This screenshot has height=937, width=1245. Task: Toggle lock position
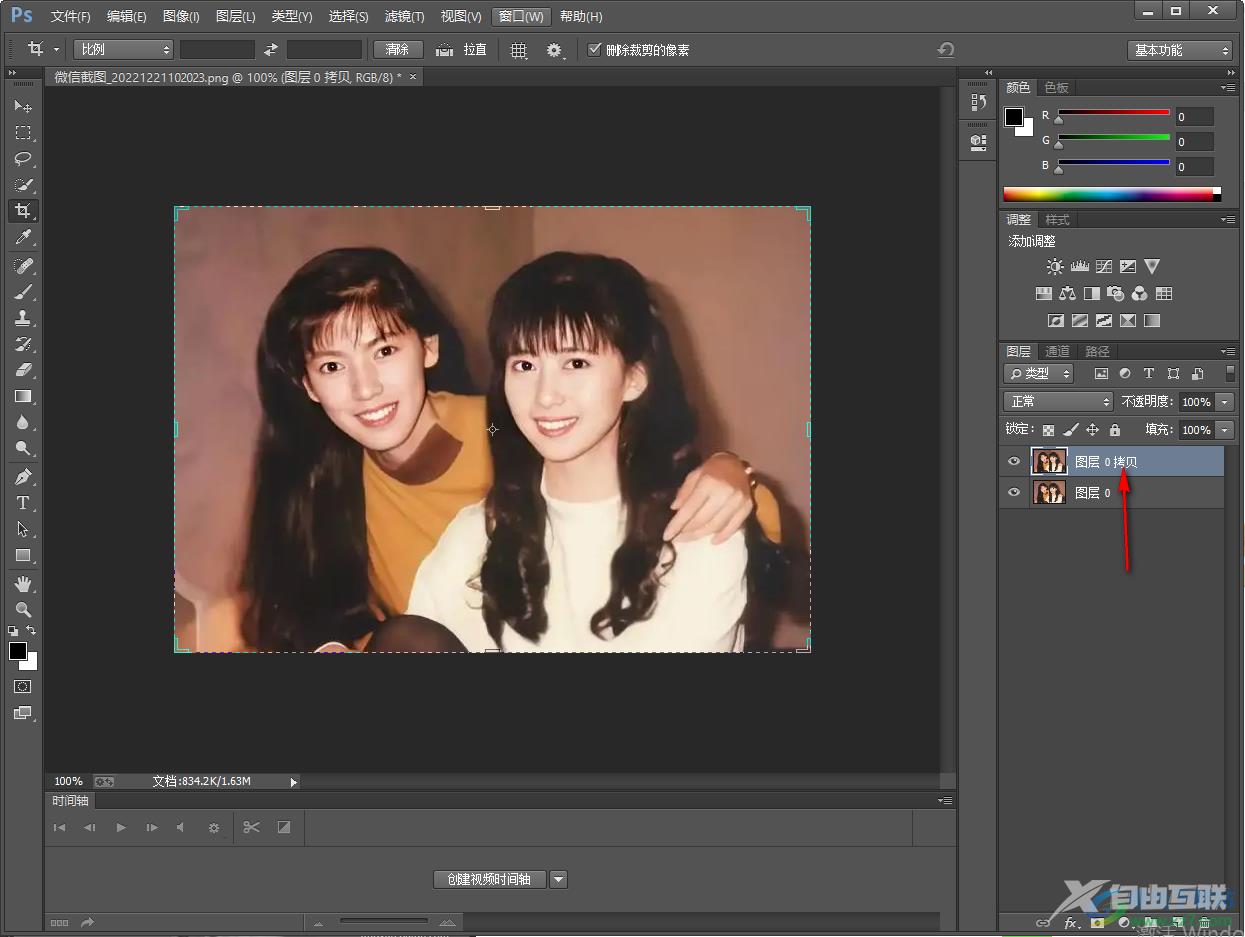click(x=1092, y=430)
